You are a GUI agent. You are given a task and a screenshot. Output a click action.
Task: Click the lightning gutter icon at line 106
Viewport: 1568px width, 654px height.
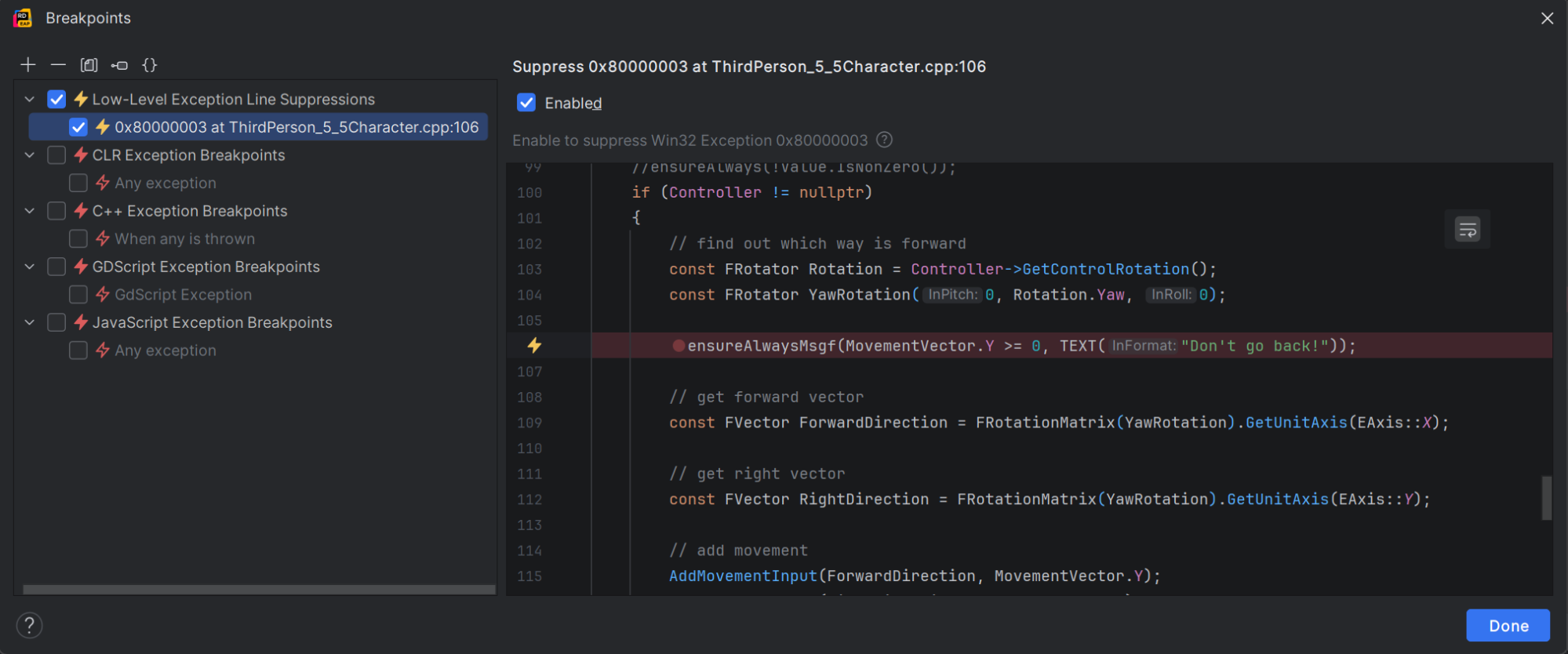coord(534,345)
